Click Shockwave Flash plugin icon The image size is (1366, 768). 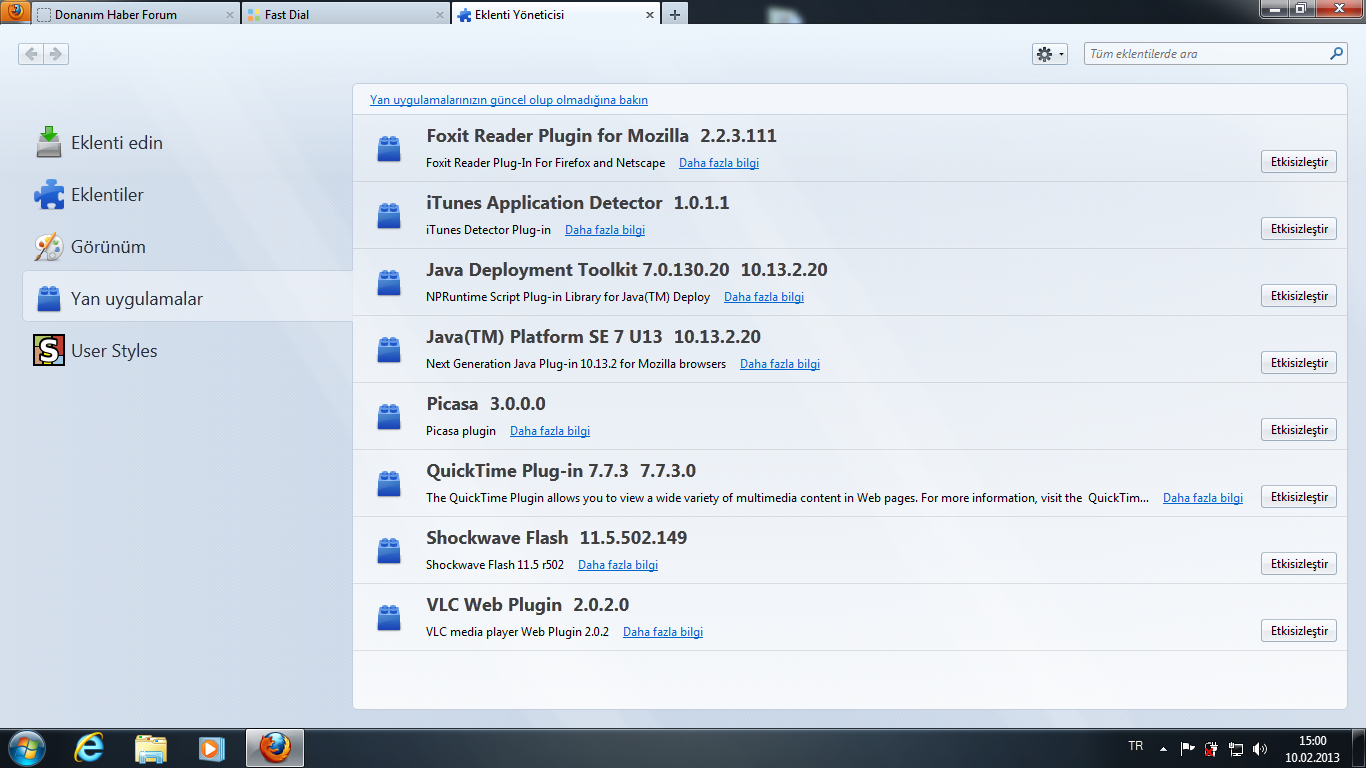point(389,550)
